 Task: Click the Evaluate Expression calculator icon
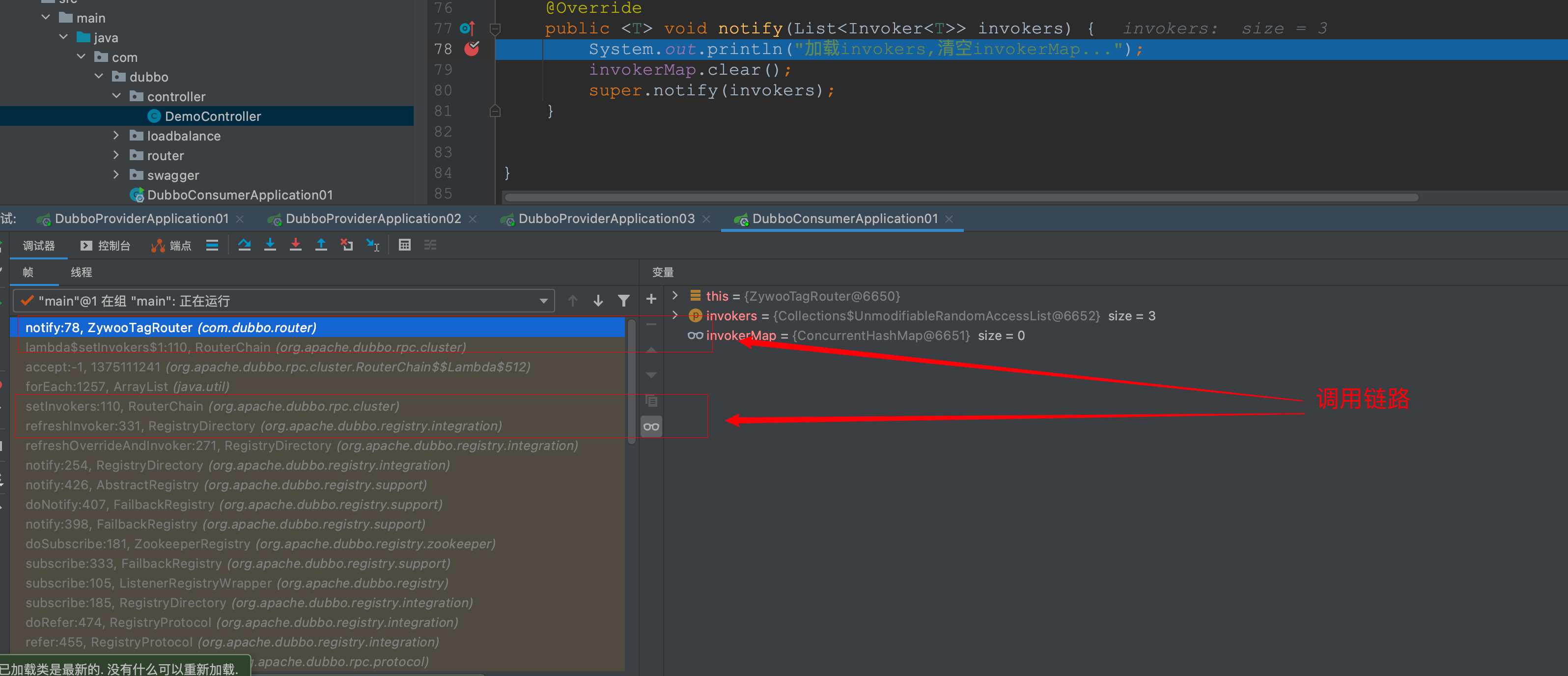[405, 245]
